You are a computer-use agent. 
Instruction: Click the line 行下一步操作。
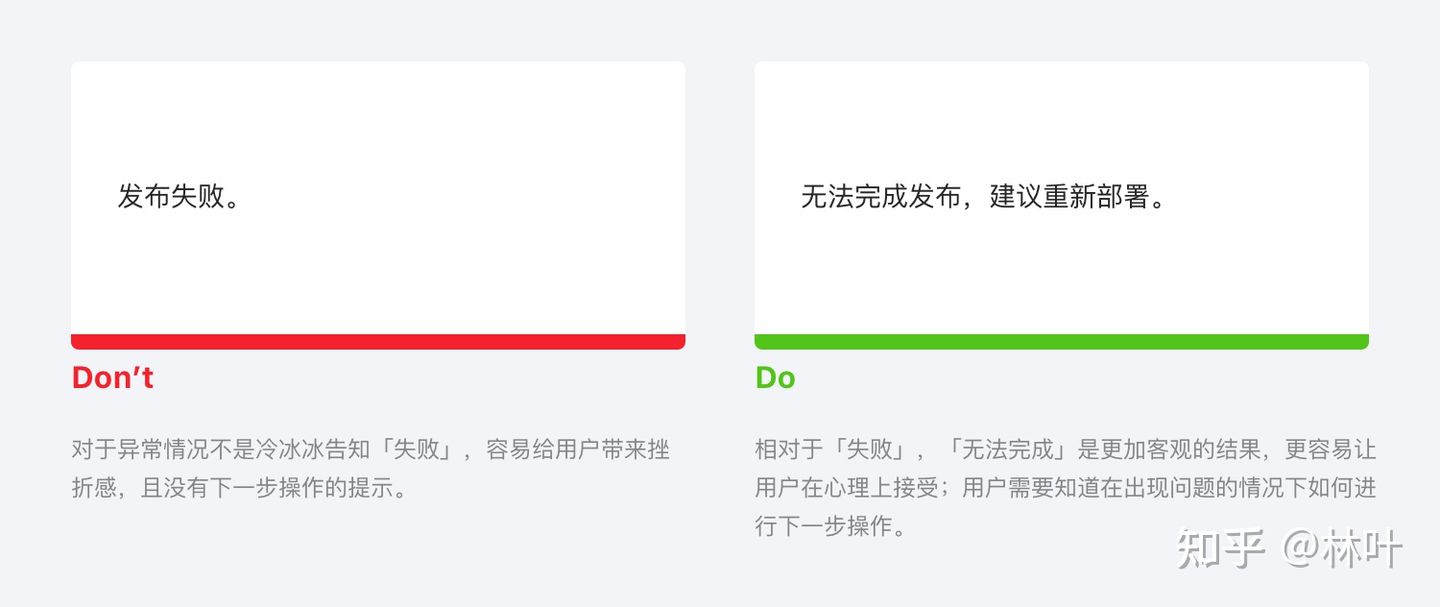pos(831,526)
